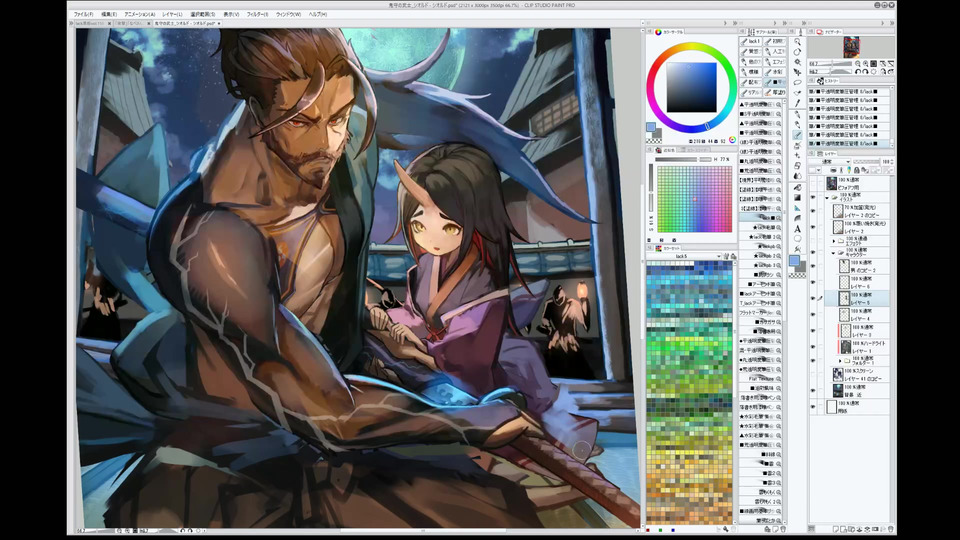Select the transparent color checker swatch
This screenshot has height=540, width=960.
797,276
